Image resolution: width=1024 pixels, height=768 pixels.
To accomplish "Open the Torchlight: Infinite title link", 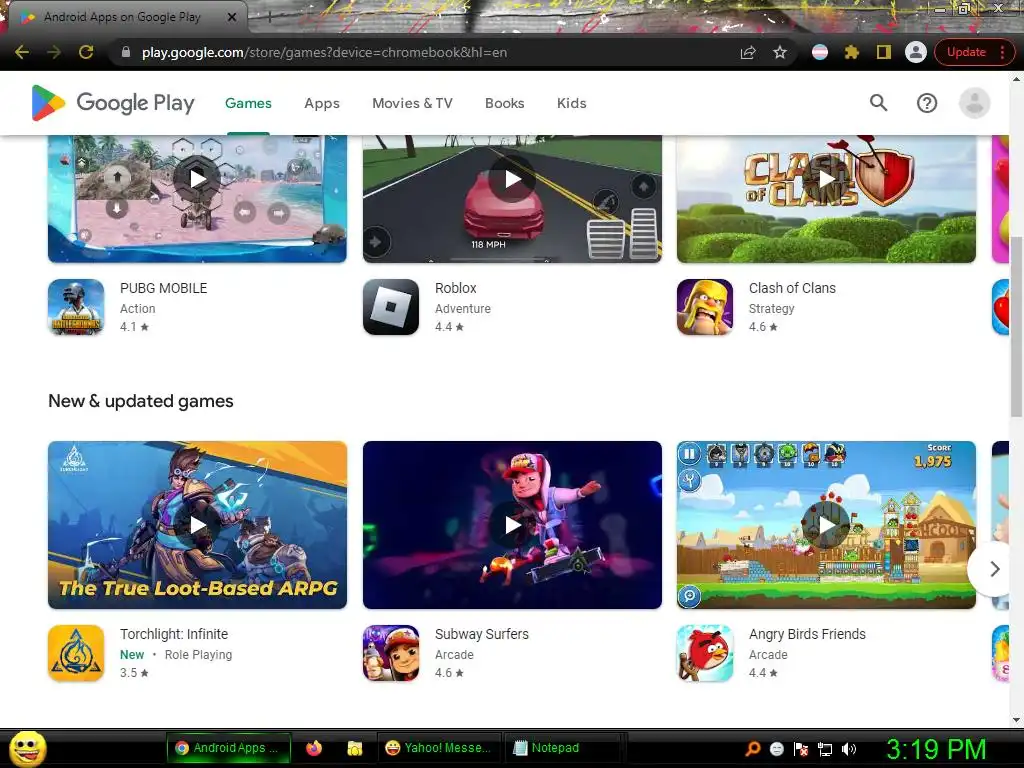I will (x=174, y=634).
